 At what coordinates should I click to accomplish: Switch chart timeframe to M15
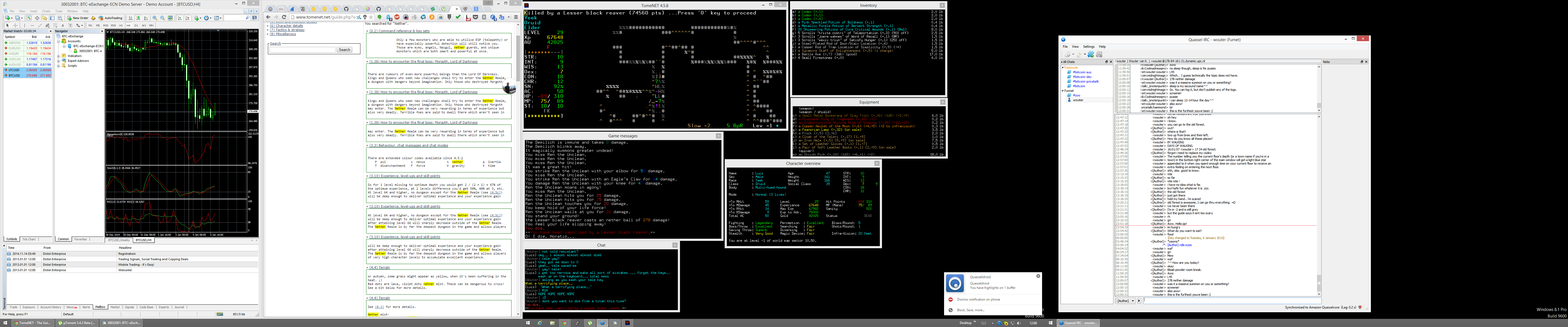pos(105,26)
